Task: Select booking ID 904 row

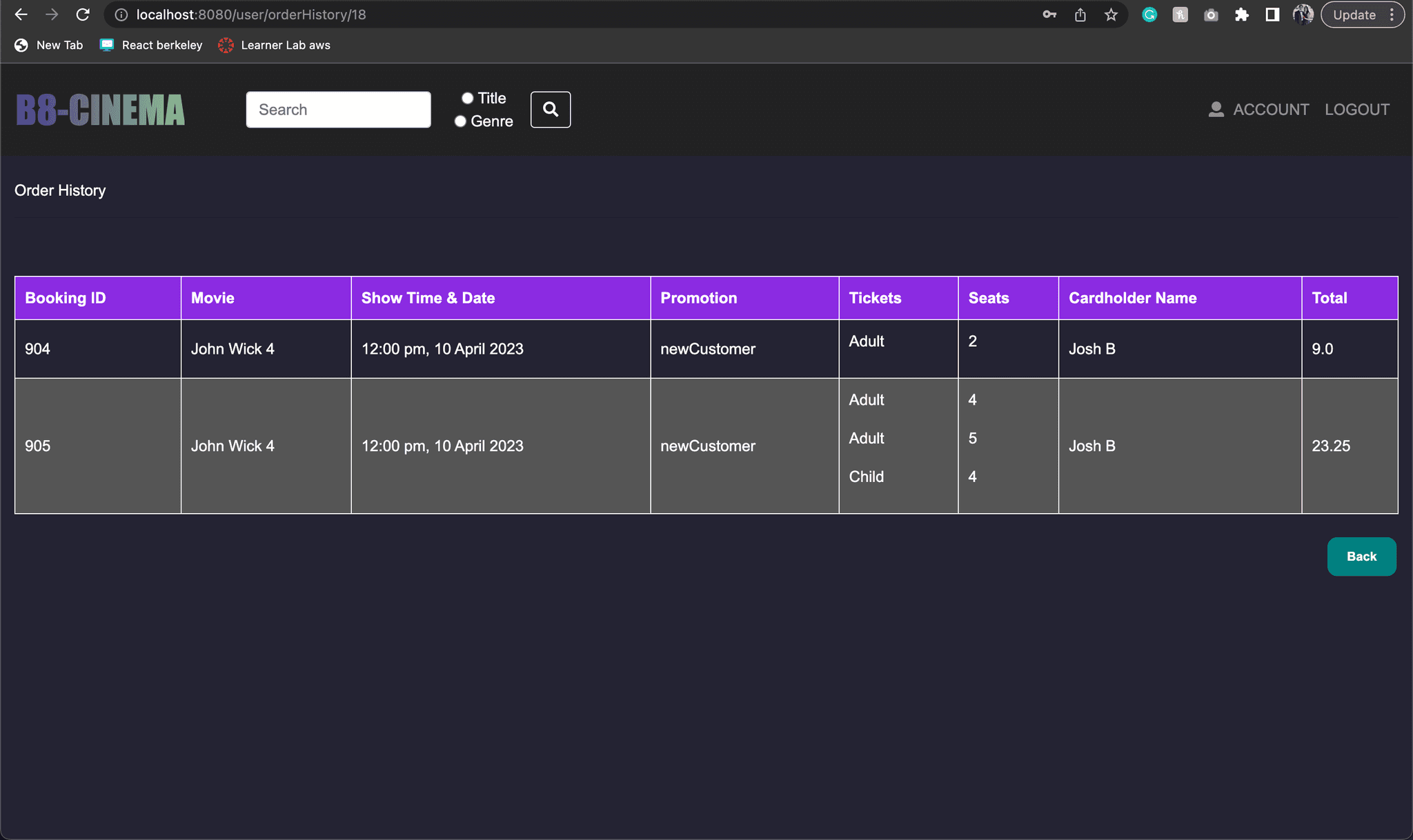Action: point(706,348)
